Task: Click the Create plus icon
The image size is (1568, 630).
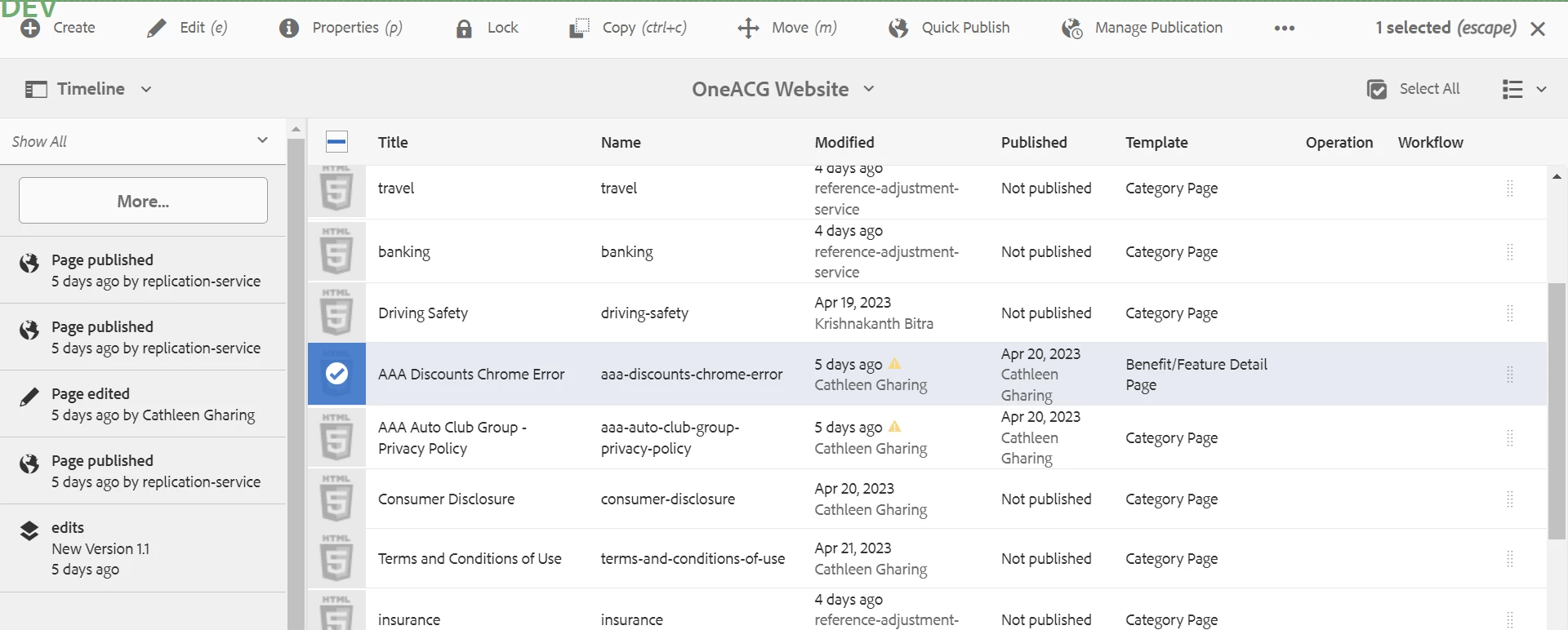Action: [30, 29]
